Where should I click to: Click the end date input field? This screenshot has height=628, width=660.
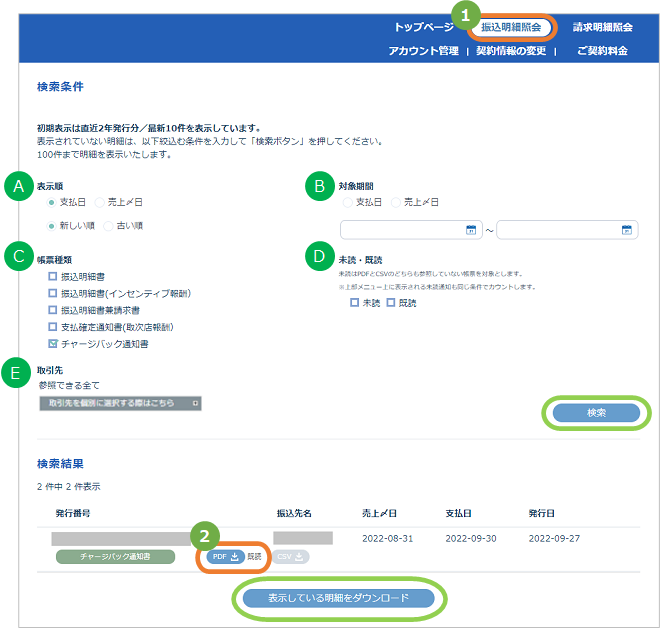pyautogui.click(x=567, y=230)
